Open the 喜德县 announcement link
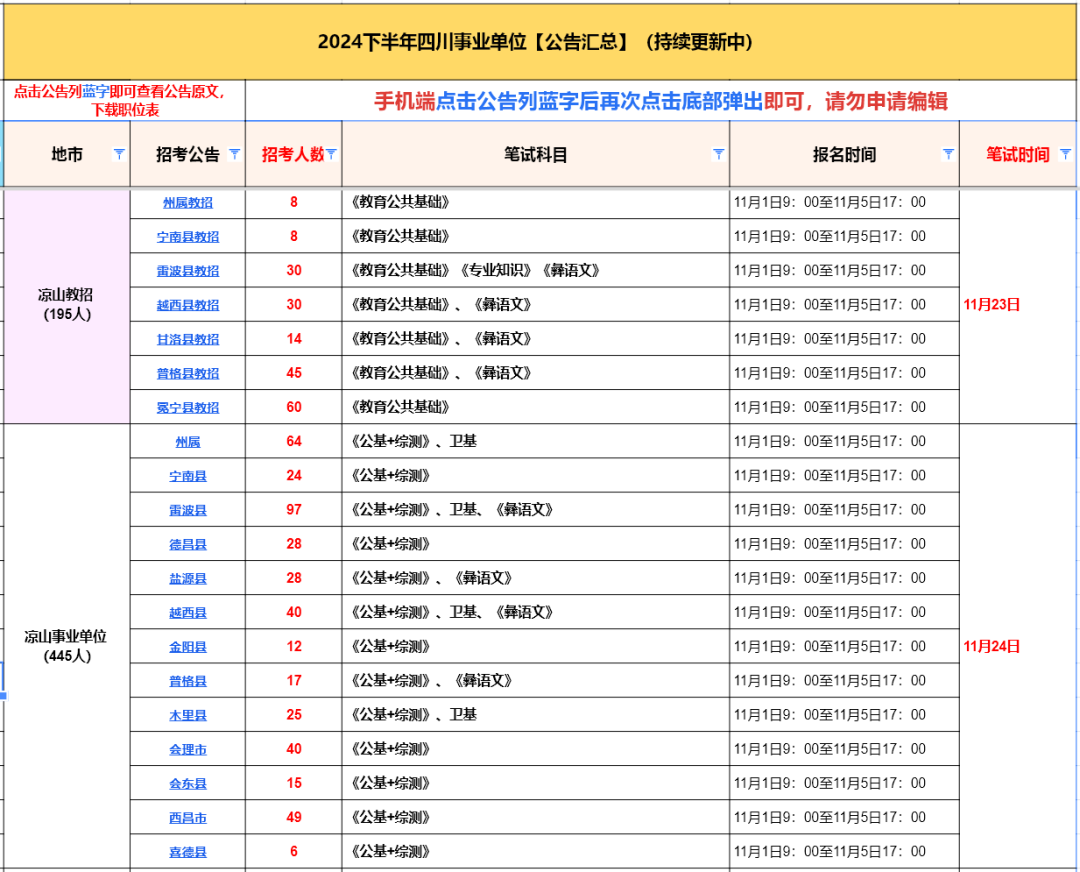The width and height of the screenshot is (1080, 872). [188, 852]
